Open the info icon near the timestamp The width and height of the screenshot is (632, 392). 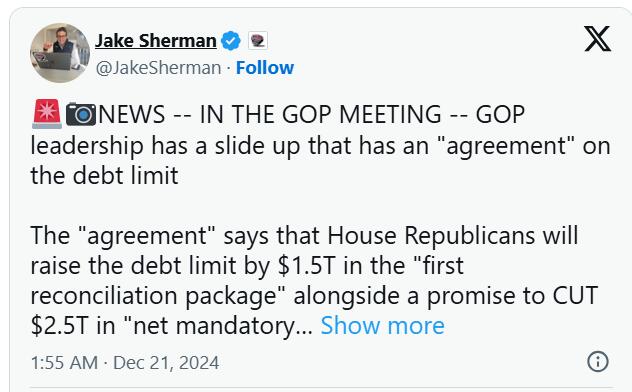(x=598, y=361)
